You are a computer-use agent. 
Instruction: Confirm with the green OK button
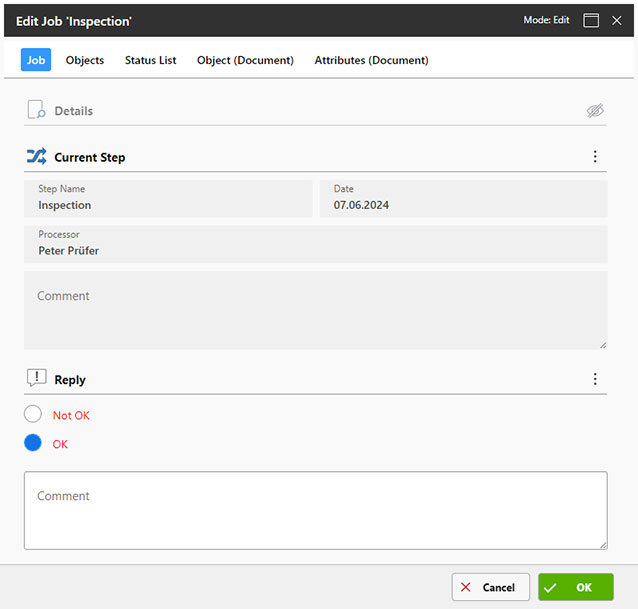pos(575,587)
